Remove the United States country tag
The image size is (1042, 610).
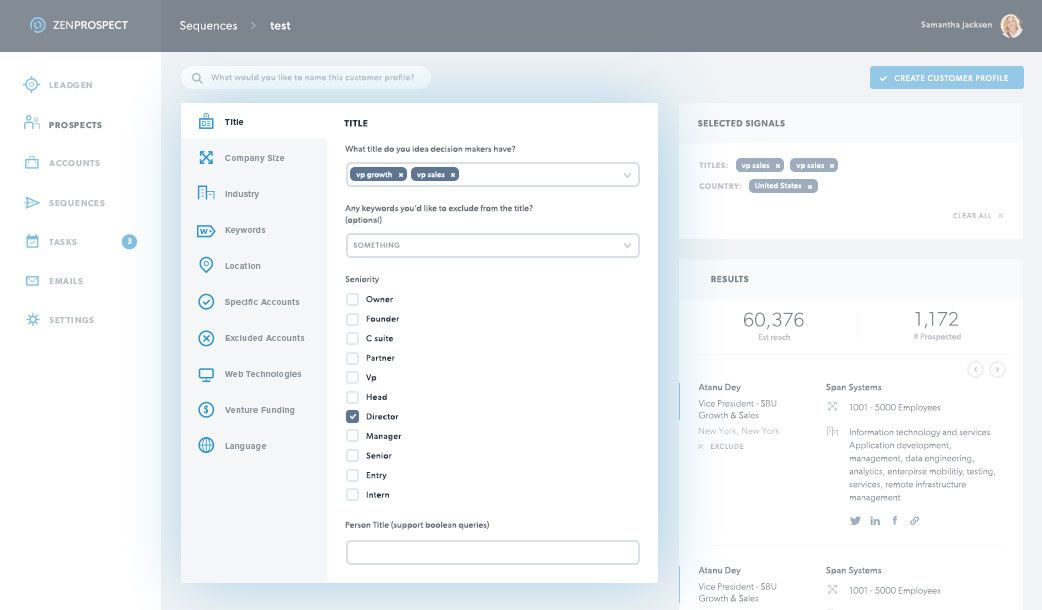[x=810, y=187]
